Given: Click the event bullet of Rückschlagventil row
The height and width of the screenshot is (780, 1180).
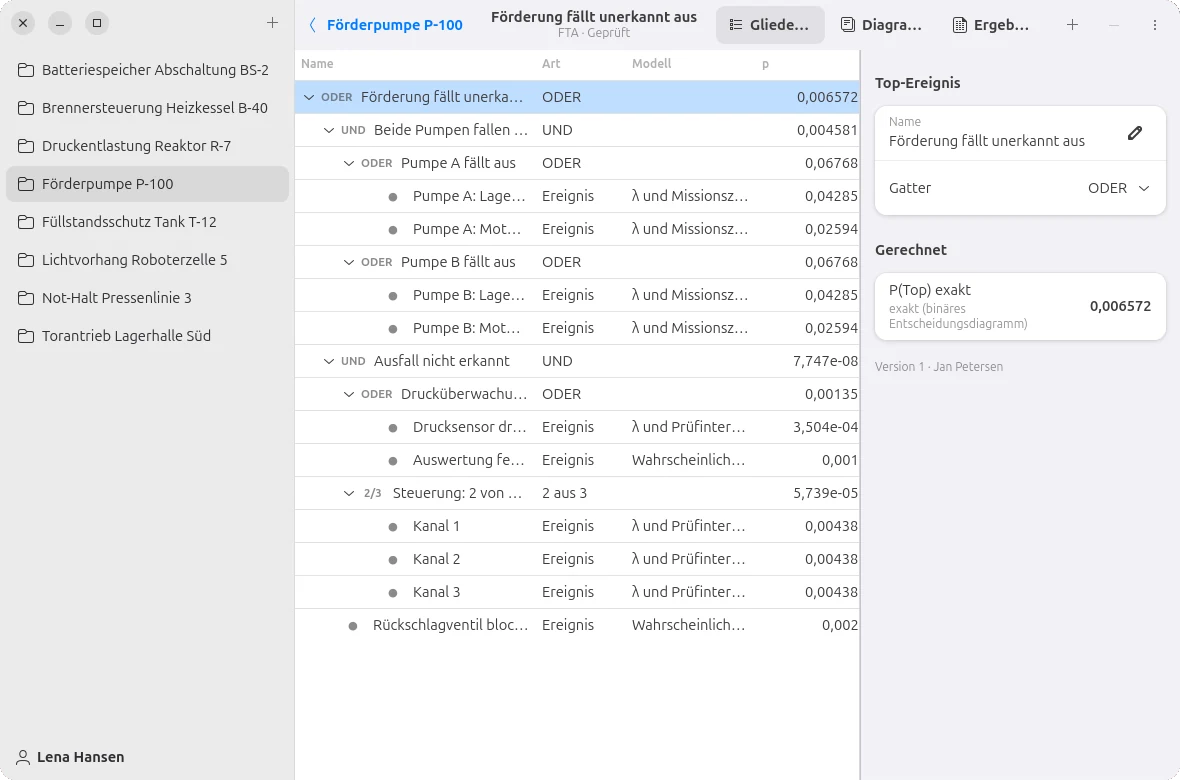Looking at the screenshot, I should click(353, 626).
